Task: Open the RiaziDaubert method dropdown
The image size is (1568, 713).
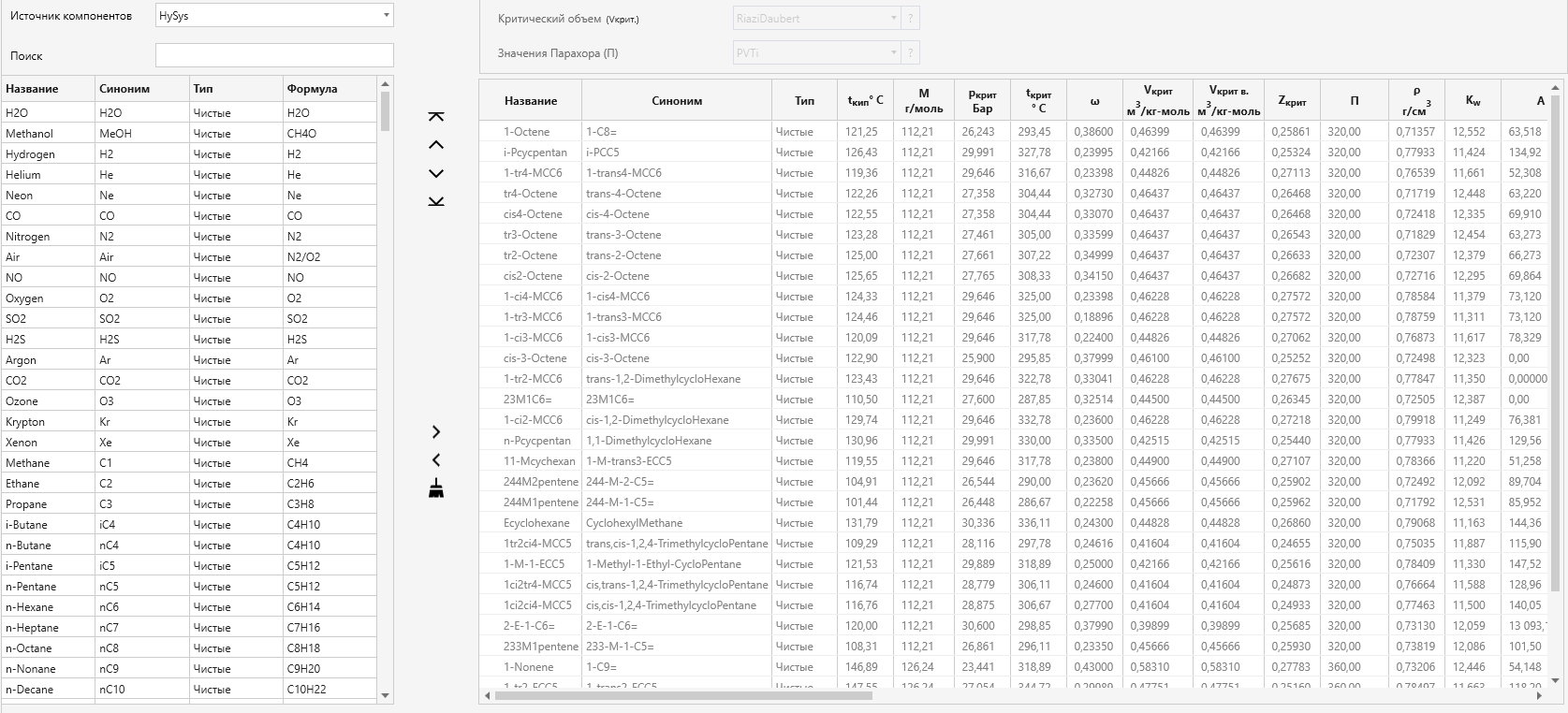Action: coord(816,18)
